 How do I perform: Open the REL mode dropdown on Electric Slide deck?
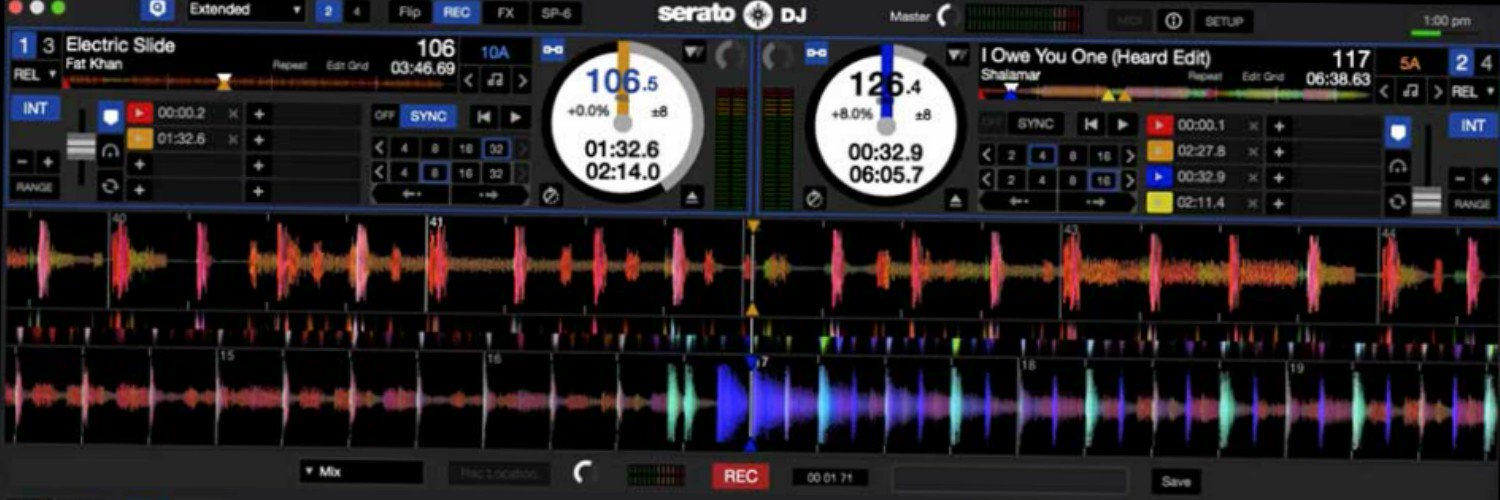tap(36, 74)
